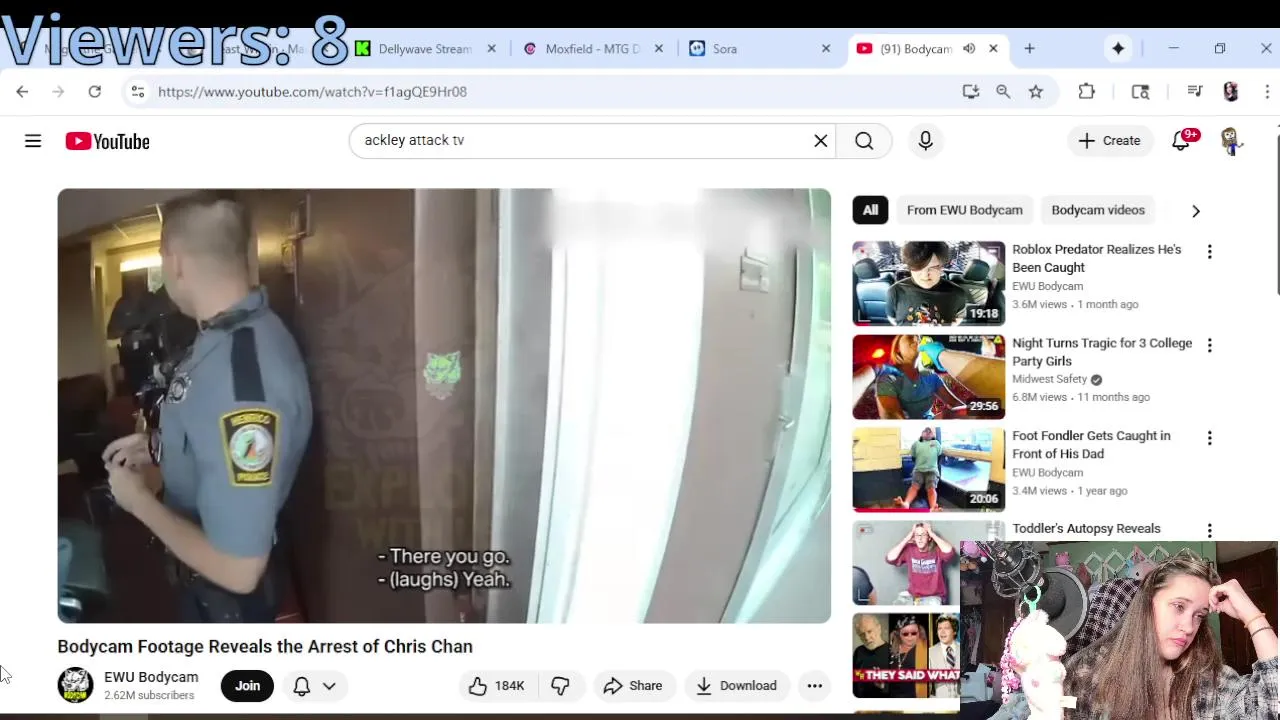Screen dimensions: 1280x720
Task: Select the From EWU Bodycam chip
Action: (x=964, y=210)
